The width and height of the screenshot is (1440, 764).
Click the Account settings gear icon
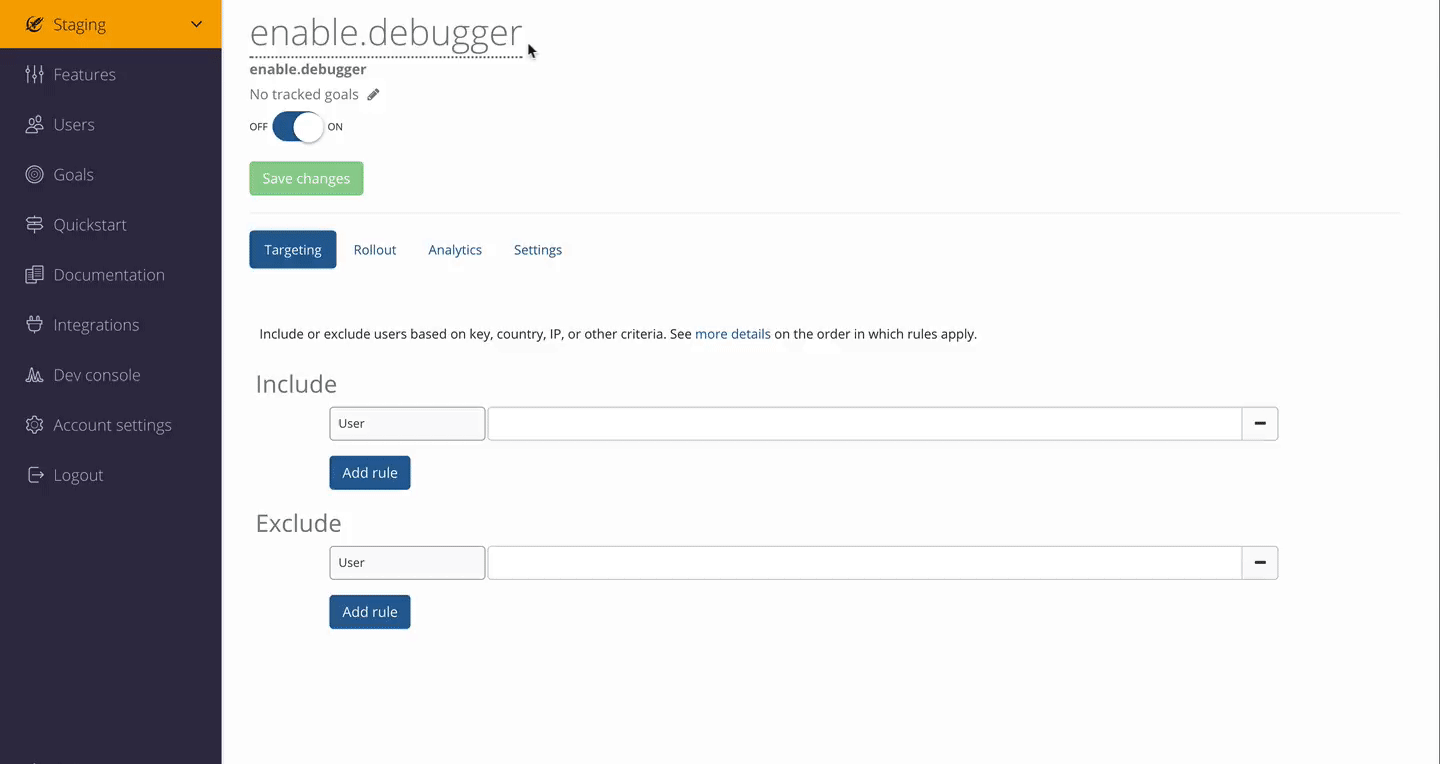click(x=35, y=425)
